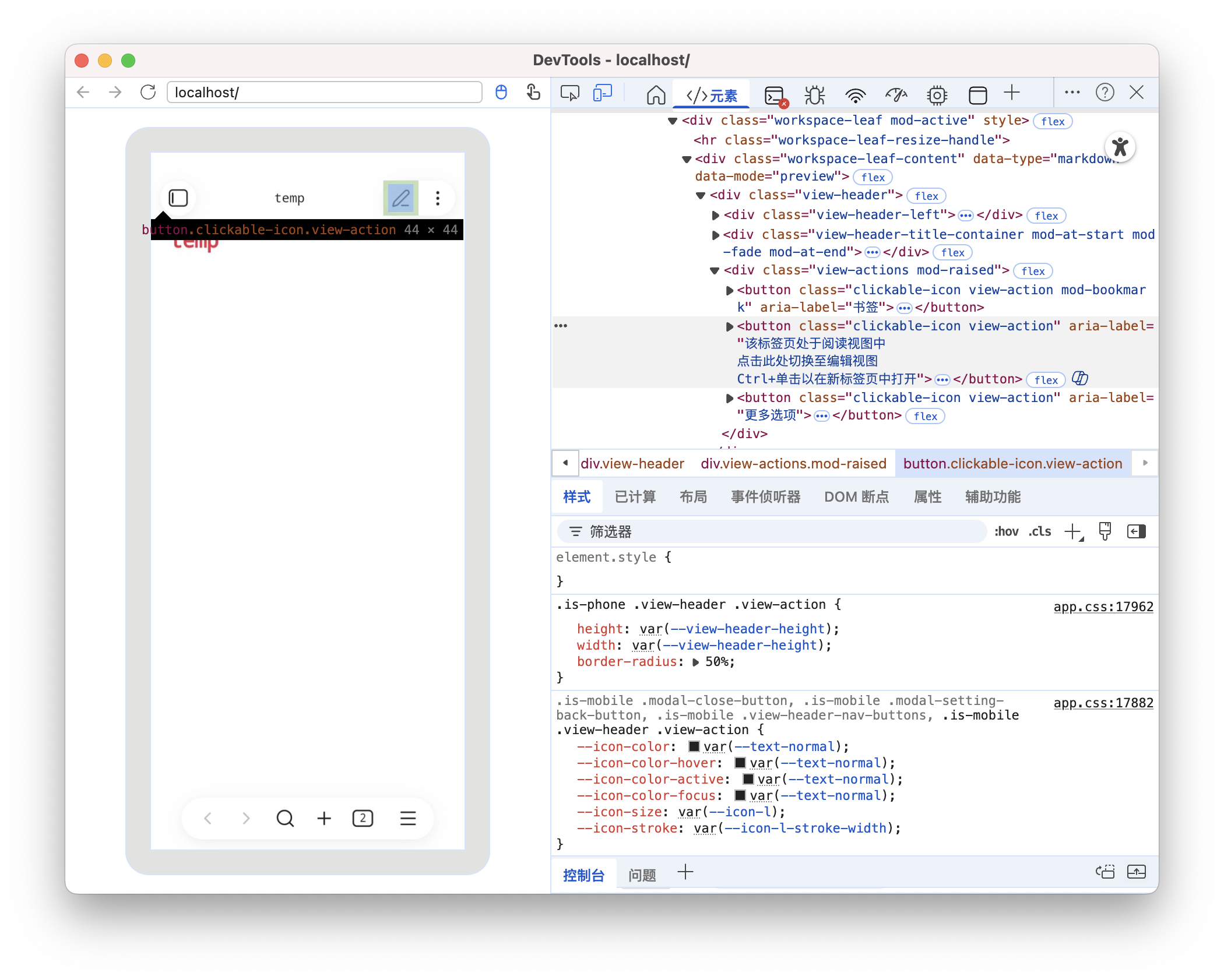Collapse the view-actions mod-raised div node
This screenshot has height=980, width=1224.
[x=715, y=271]
